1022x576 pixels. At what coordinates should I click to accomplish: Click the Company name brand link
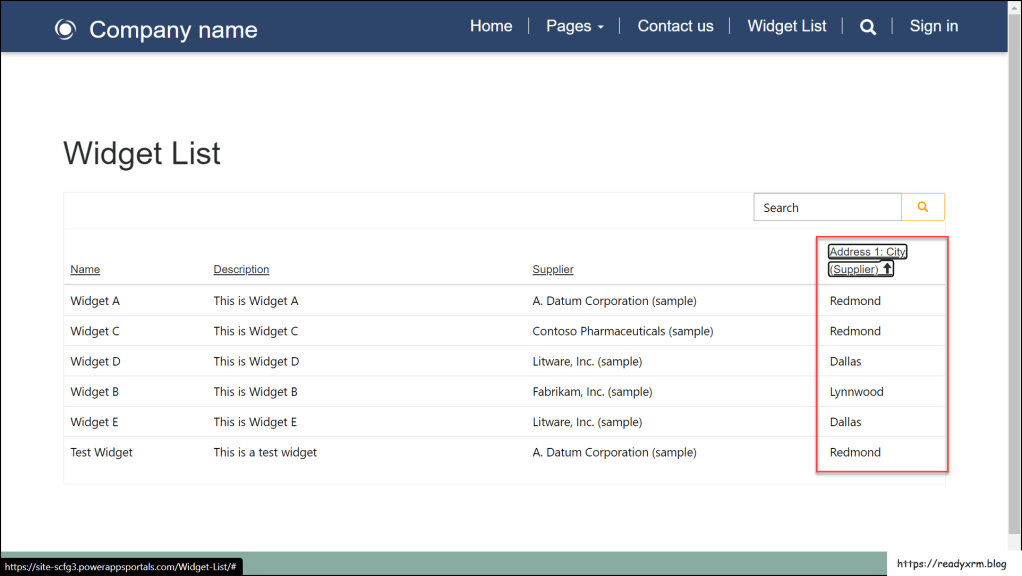(173, 30)
